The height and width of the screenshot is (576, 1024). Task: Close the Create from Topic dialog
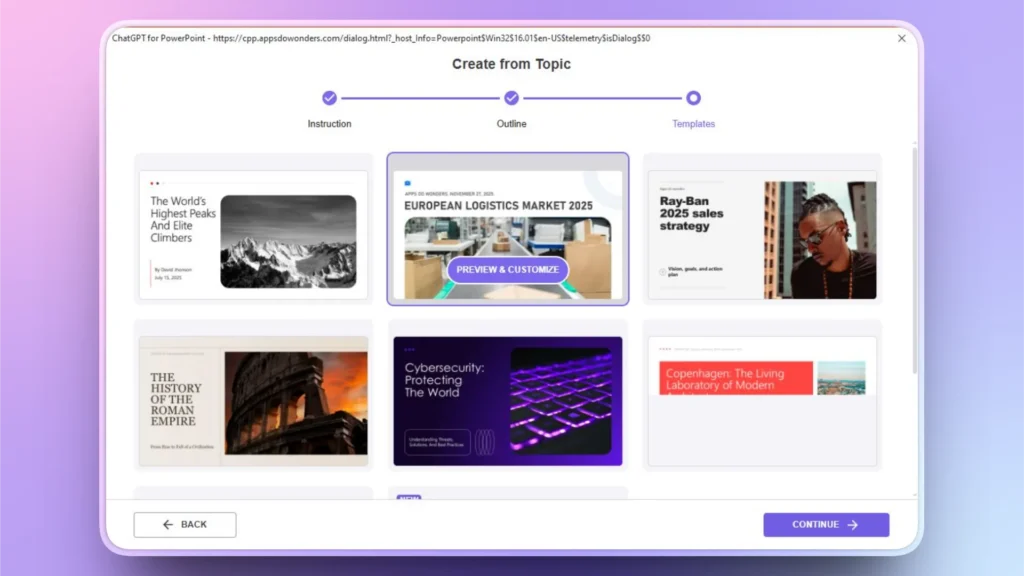901,38
